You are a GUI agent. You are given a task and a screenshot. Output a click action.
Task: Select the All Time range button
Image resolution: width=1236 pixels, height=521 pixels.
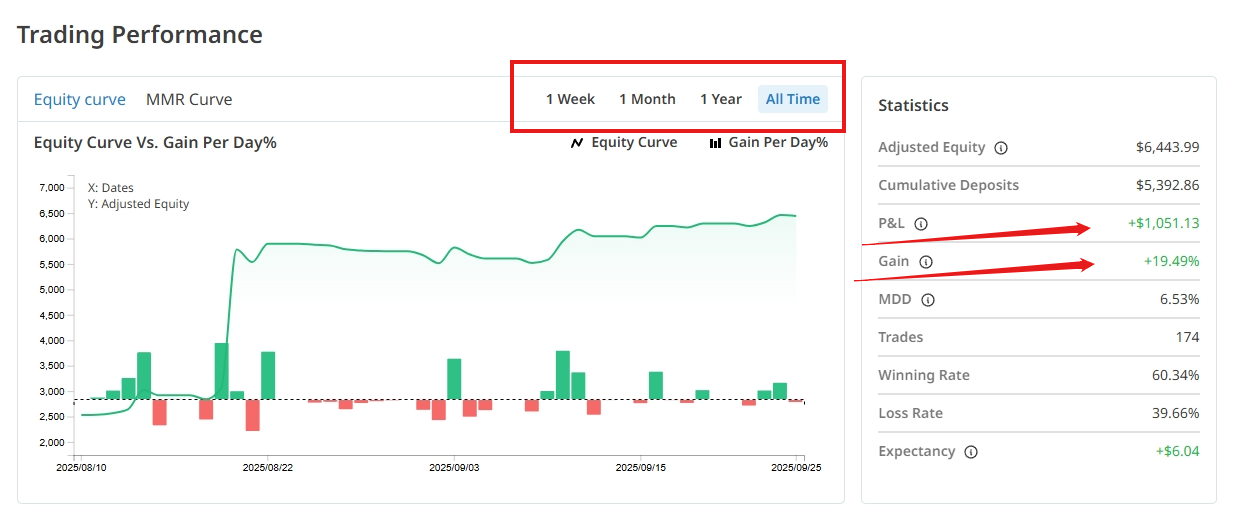pyautogui.click(x=793, y=99)
